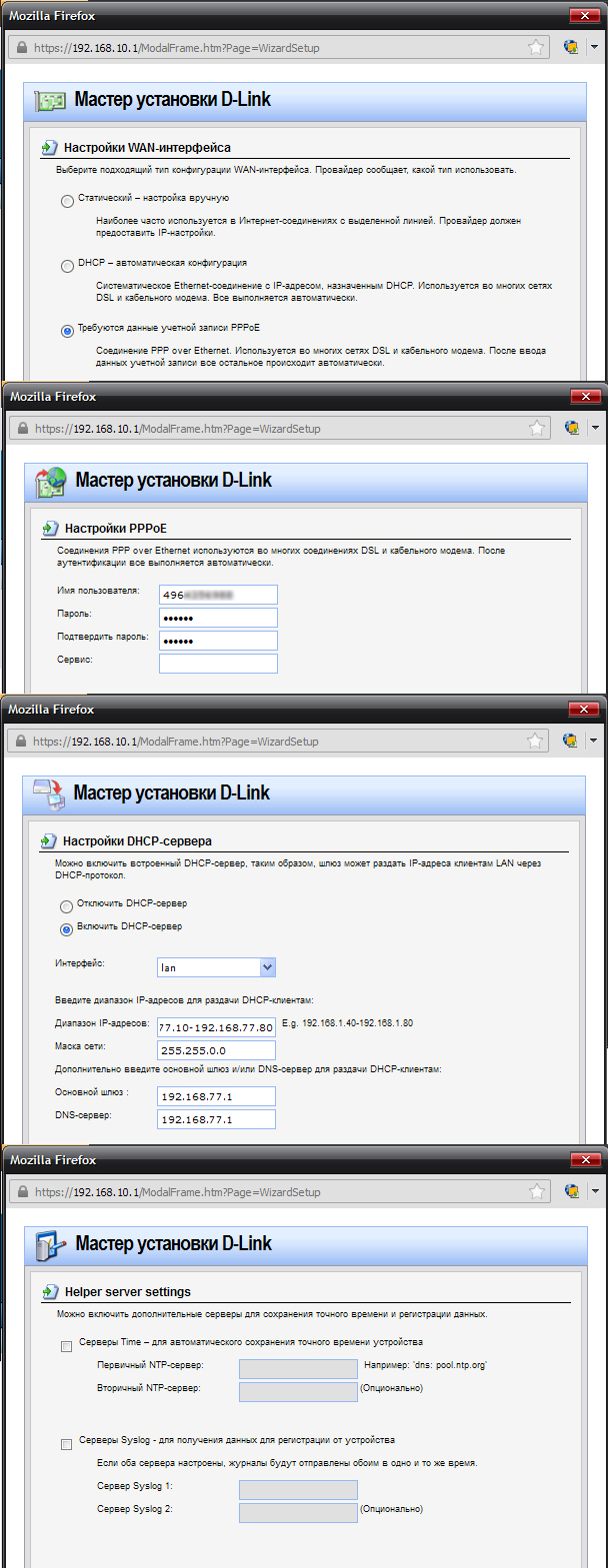
Task: Enable the 'Серверы Syslog' checkbox
Action: (66, 1444)
